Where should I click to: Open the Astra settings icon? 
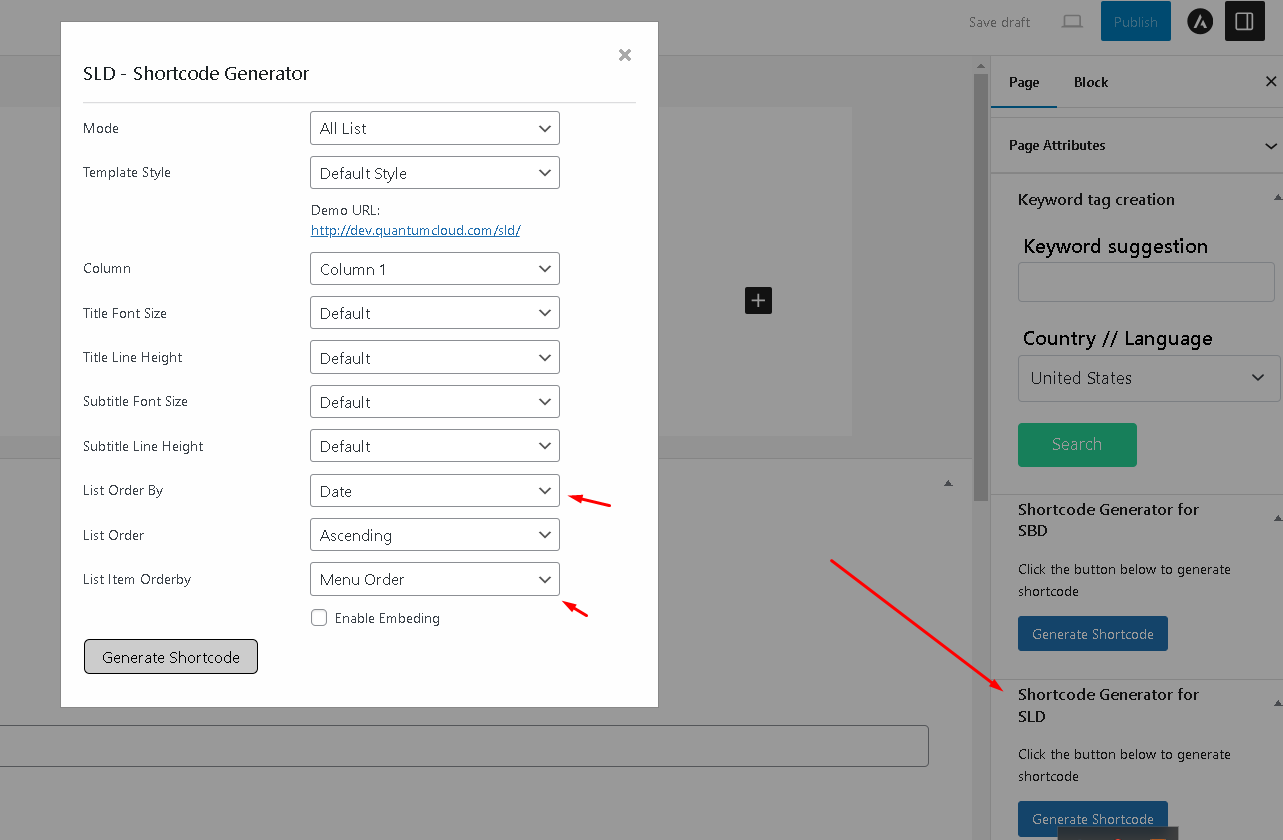1200,22
